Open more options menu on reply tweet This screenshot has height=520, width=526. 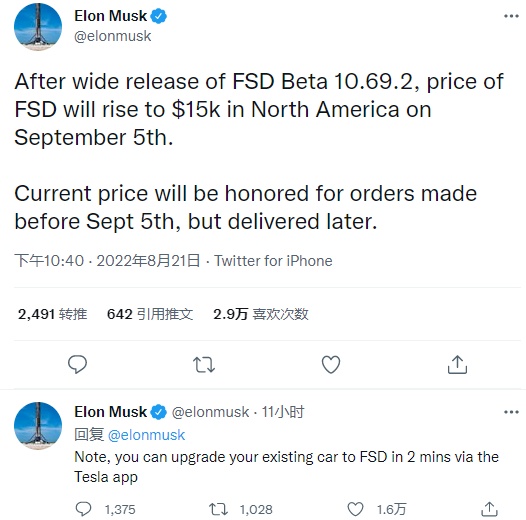511,412
